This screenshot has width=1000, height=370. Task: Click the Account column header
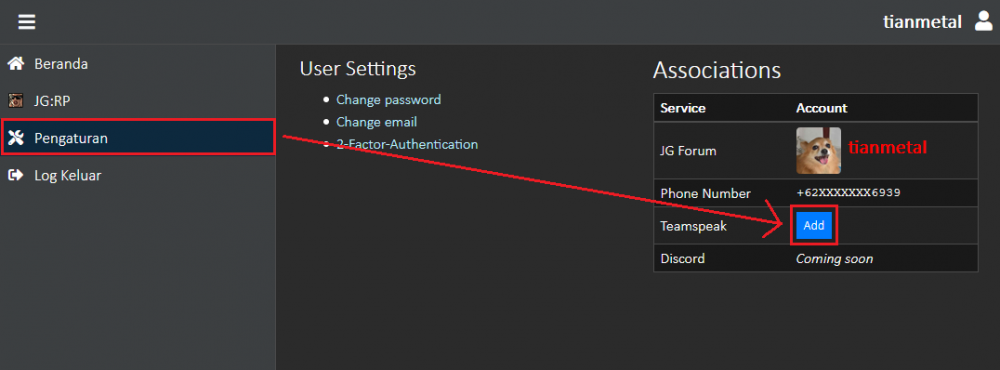point(821,108)
